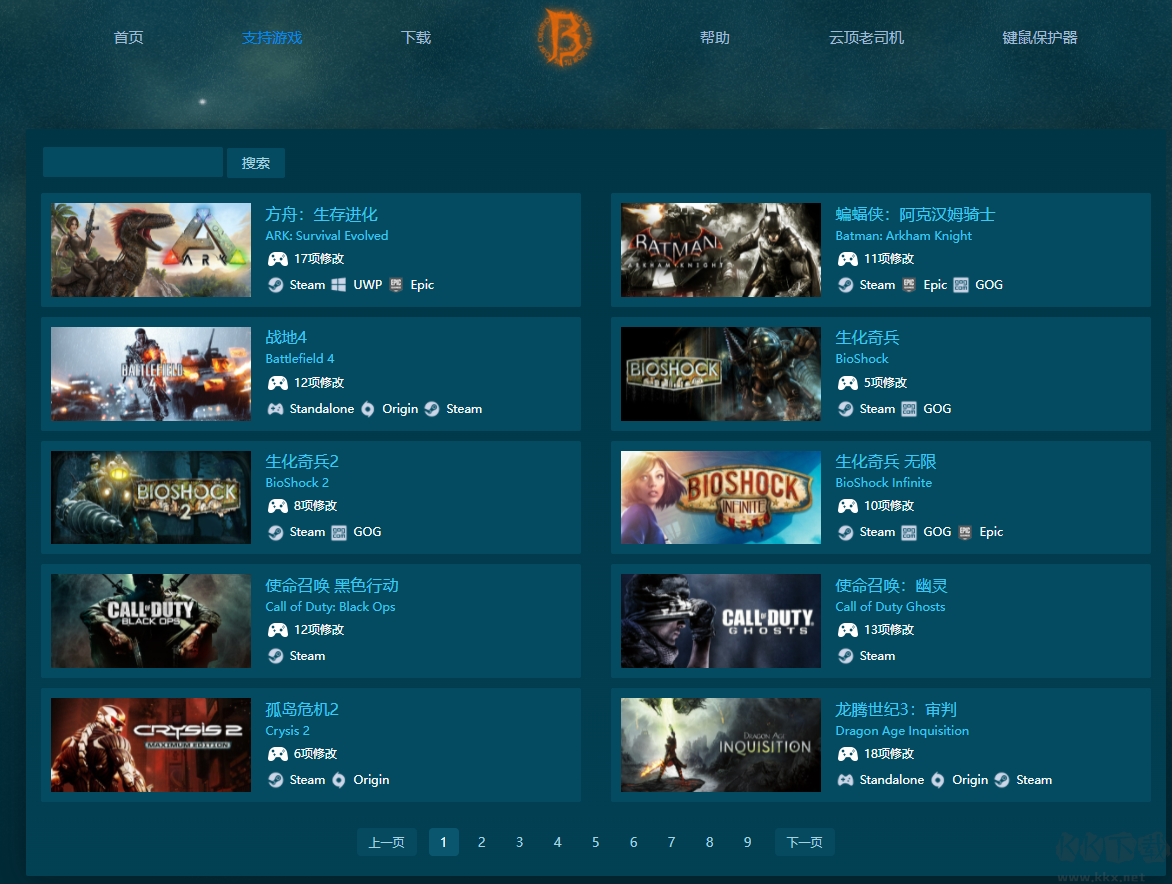Click the Crysis 2 cover thumbnail

coord(151,745)
